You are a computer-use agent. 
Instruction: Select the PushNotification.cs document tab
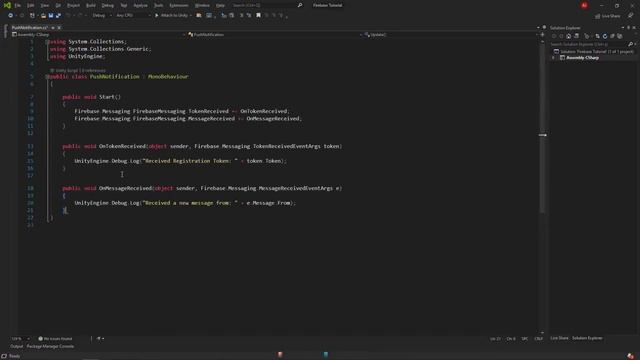click(29, 28)
